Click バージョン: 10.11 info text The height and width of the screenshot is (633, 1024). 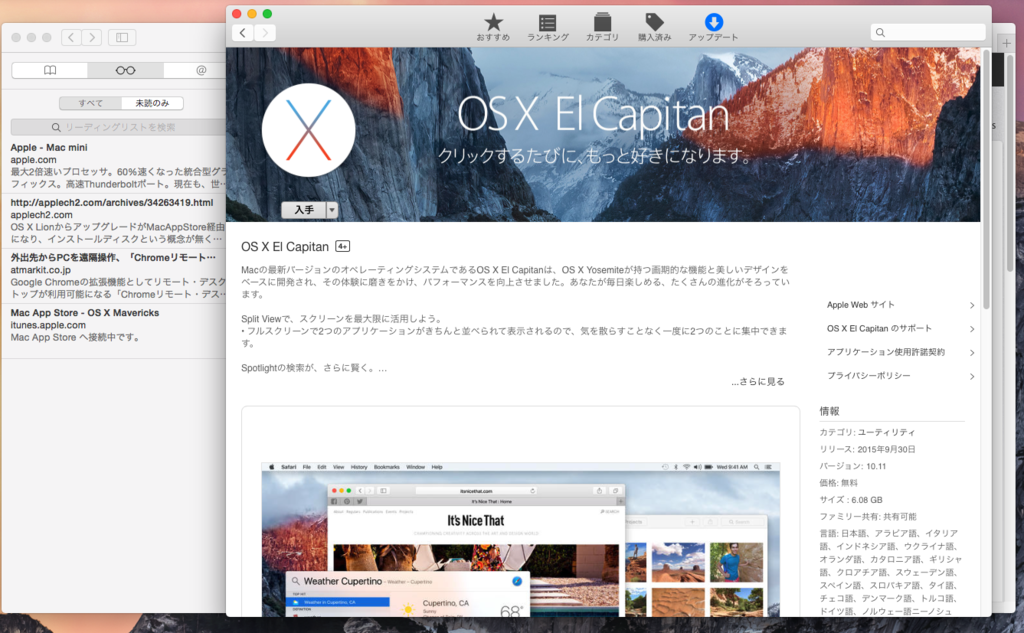(852, 466)
